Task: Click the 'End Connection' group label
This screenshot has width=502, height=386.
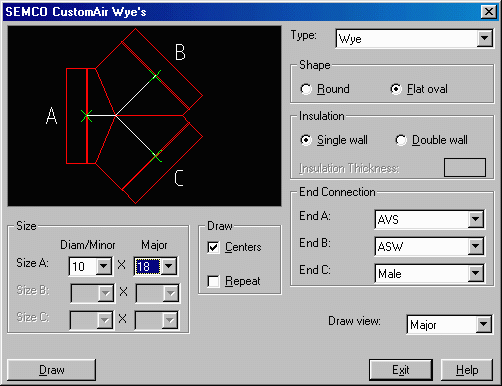Action: [337, 192]
